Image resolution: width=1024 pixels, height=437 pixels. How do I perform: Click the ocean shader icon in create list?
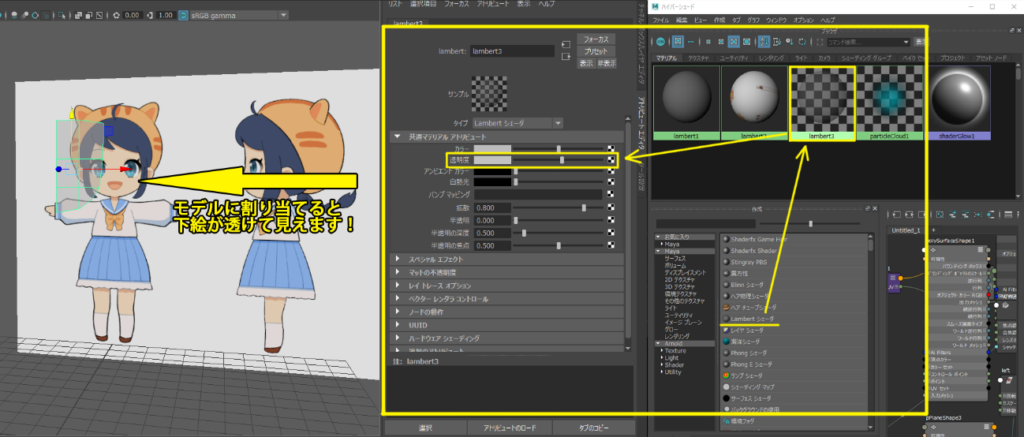click(726, 341)
